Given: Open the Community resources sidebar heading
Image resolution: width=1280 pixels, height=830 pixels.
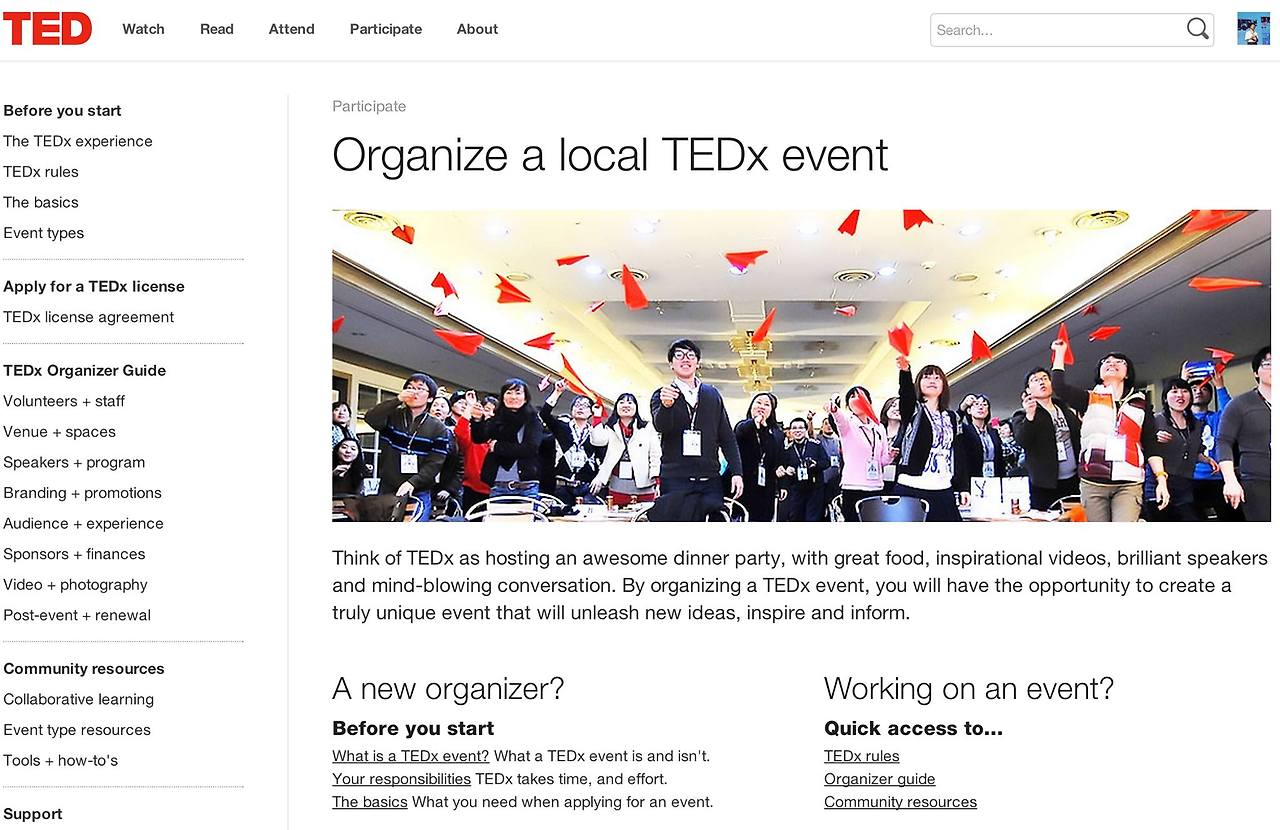Looking at the screenshot, I should click(84, 669).
